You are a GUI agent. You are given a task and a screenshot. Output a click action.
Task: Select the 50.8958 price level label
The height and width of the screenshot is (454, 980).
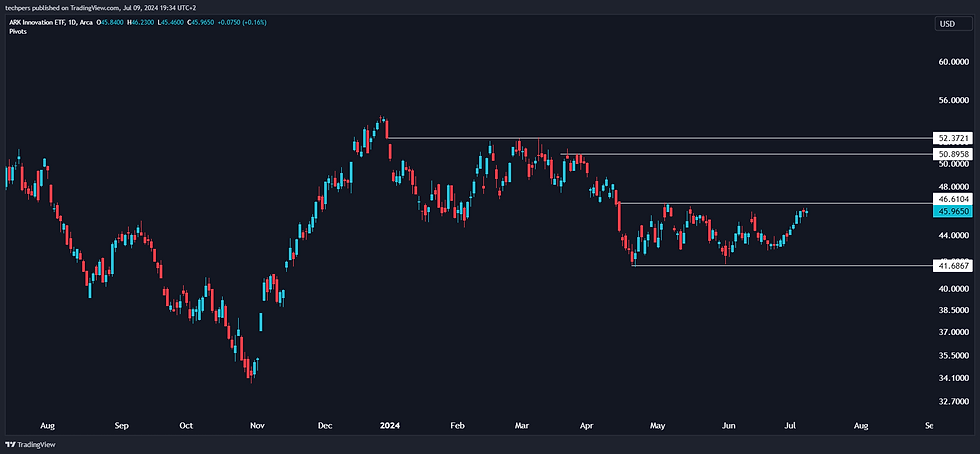click(951, 153)
